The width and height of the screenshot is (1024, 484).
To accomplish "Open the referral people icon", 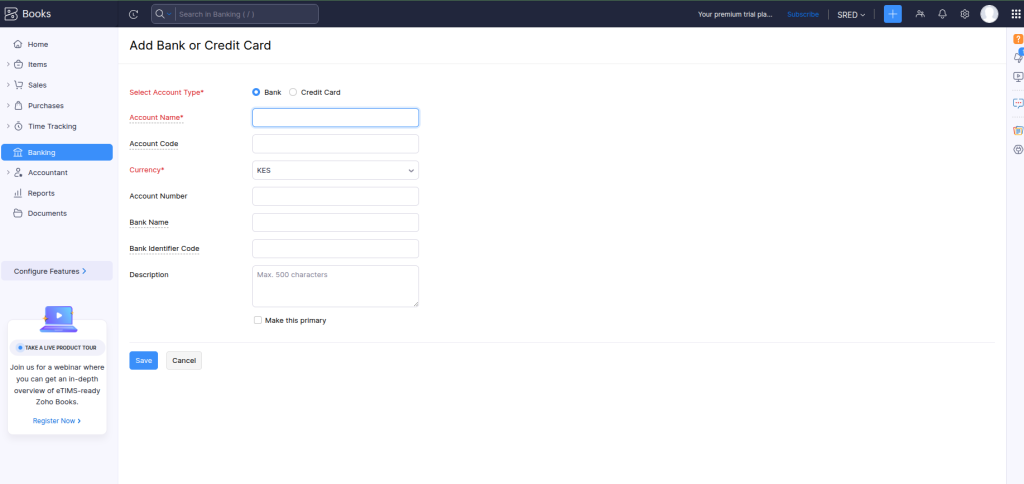I will click(920, 14).
